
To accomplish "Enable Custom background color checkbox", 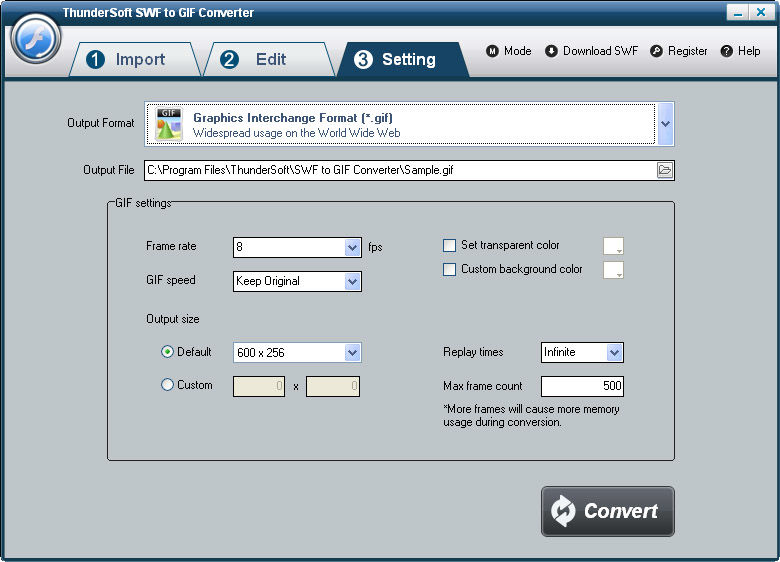I will (x=450, y=270).
